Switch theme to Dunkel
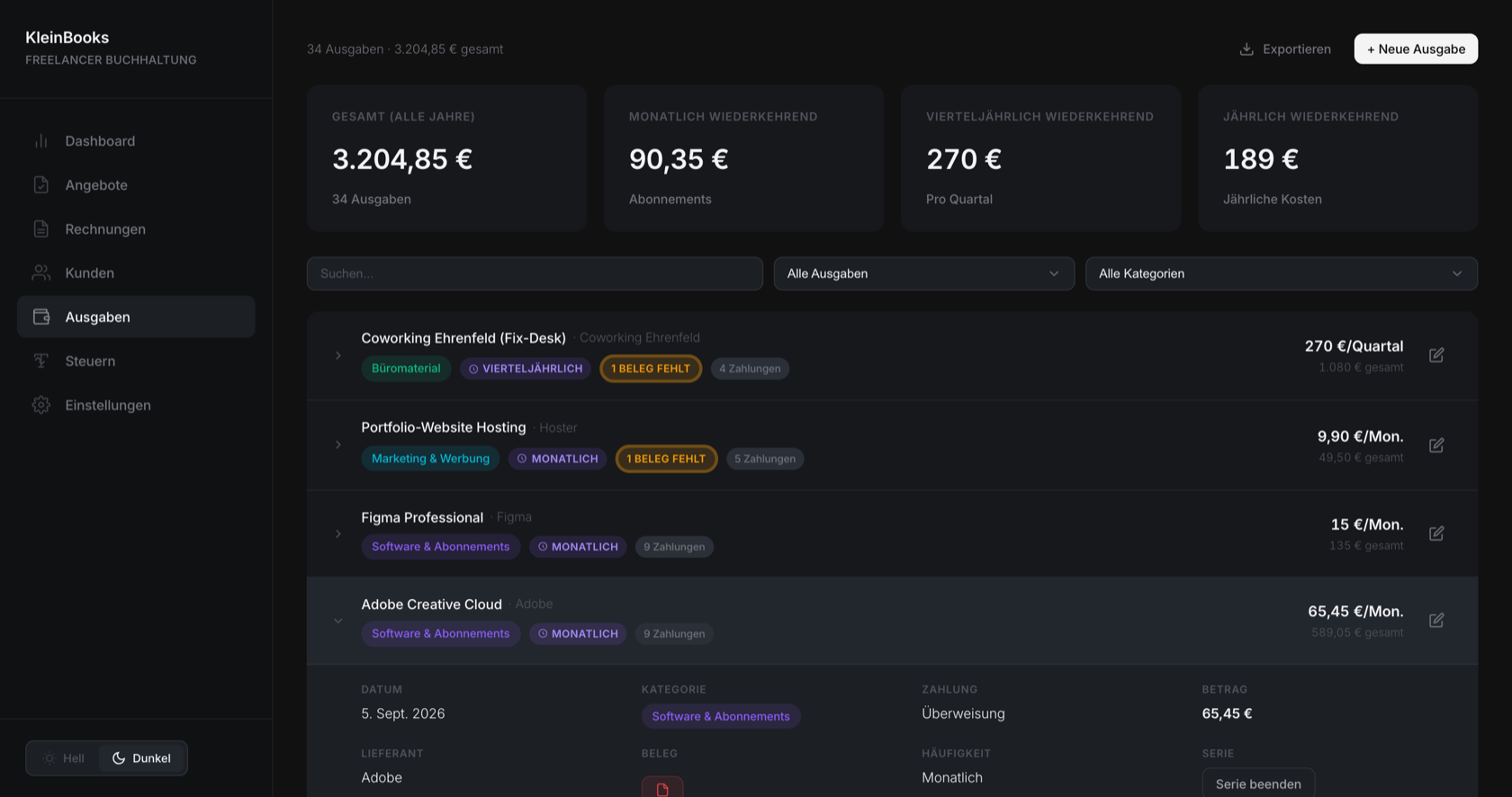 click(x=141, y=758)
